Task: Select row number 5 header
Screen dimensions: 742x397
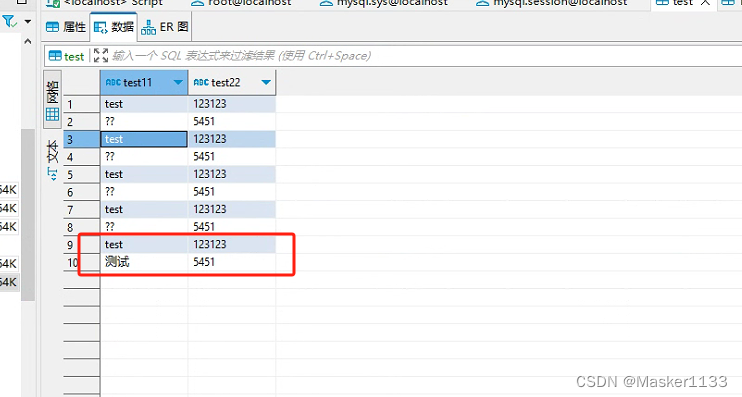Action: [81, 174]
